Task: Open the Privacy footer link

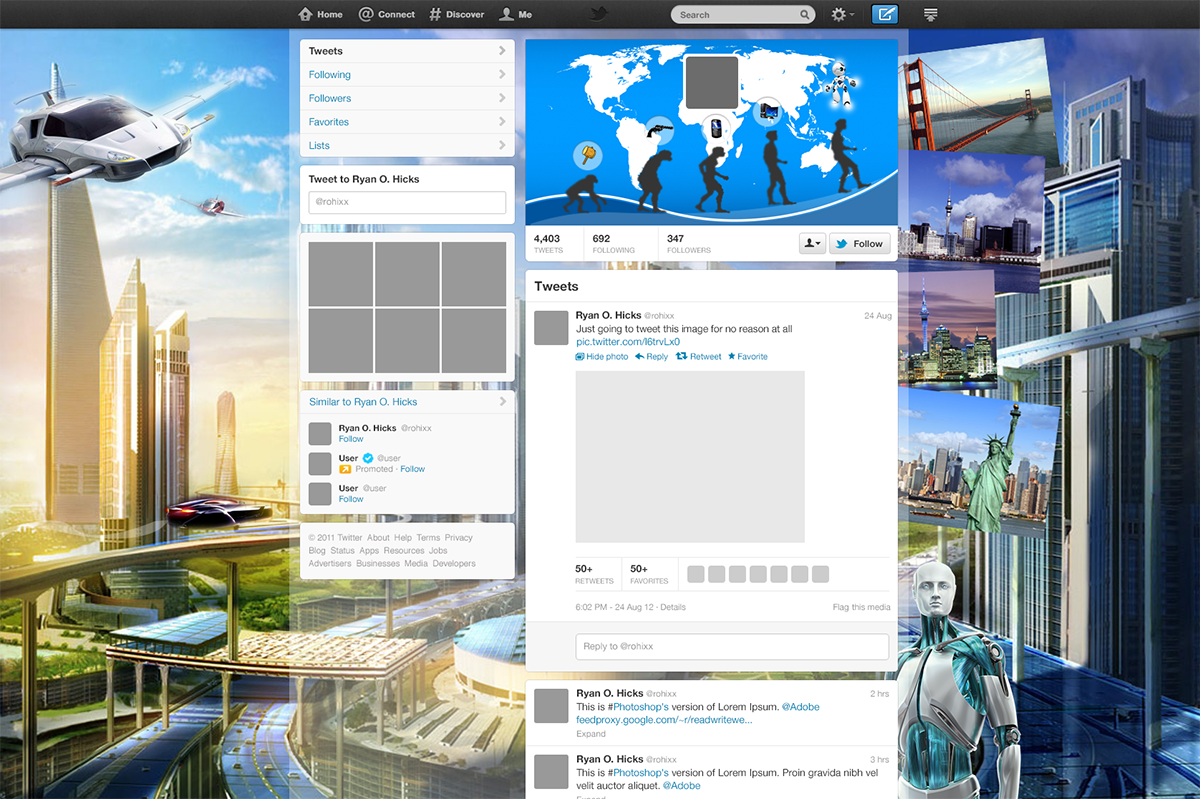Action: click(459, 538)
